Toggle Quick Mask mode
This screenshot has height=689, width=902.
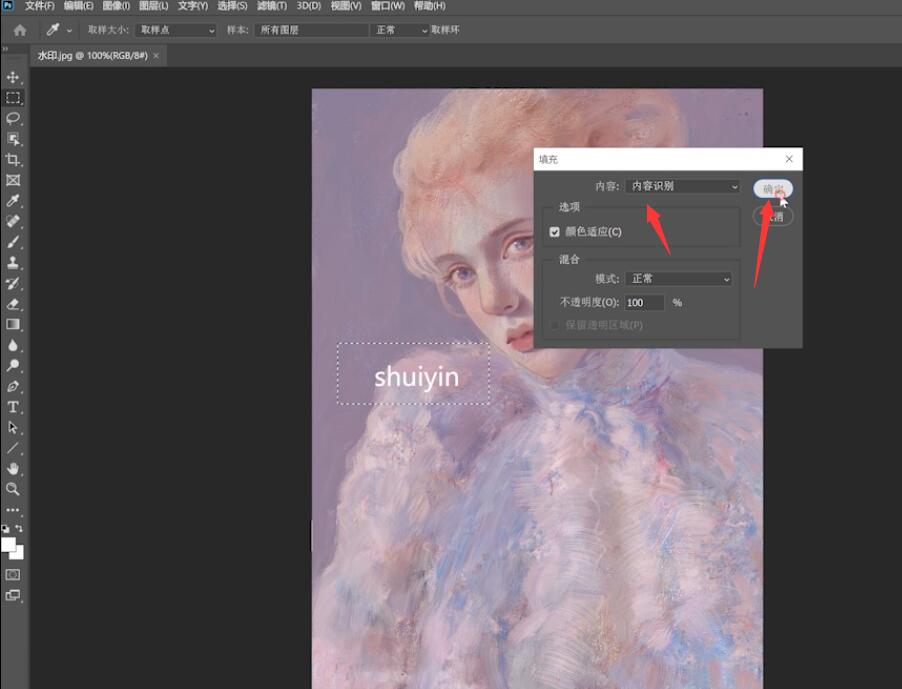(x=13, y=575)
